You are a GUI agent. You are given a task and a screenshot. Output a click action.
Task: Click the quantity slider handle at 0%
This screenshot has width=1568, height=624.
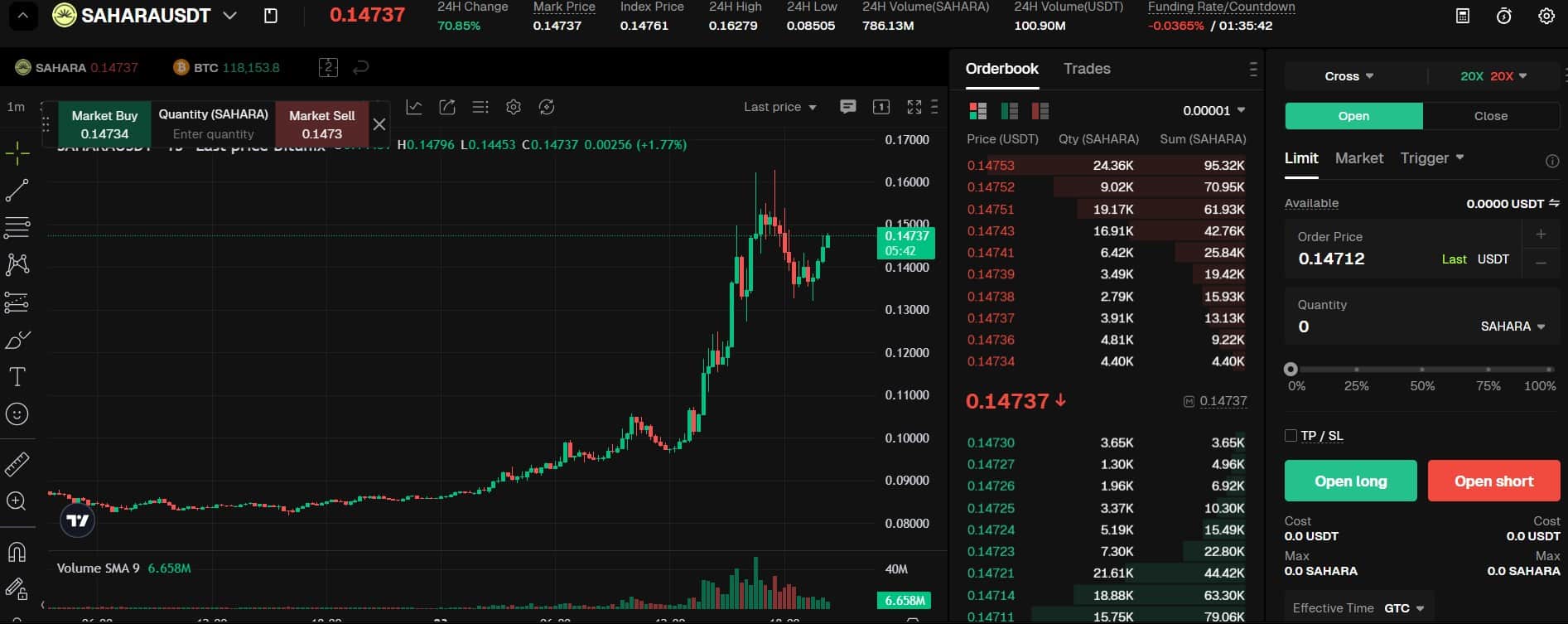pos(1291,370)
